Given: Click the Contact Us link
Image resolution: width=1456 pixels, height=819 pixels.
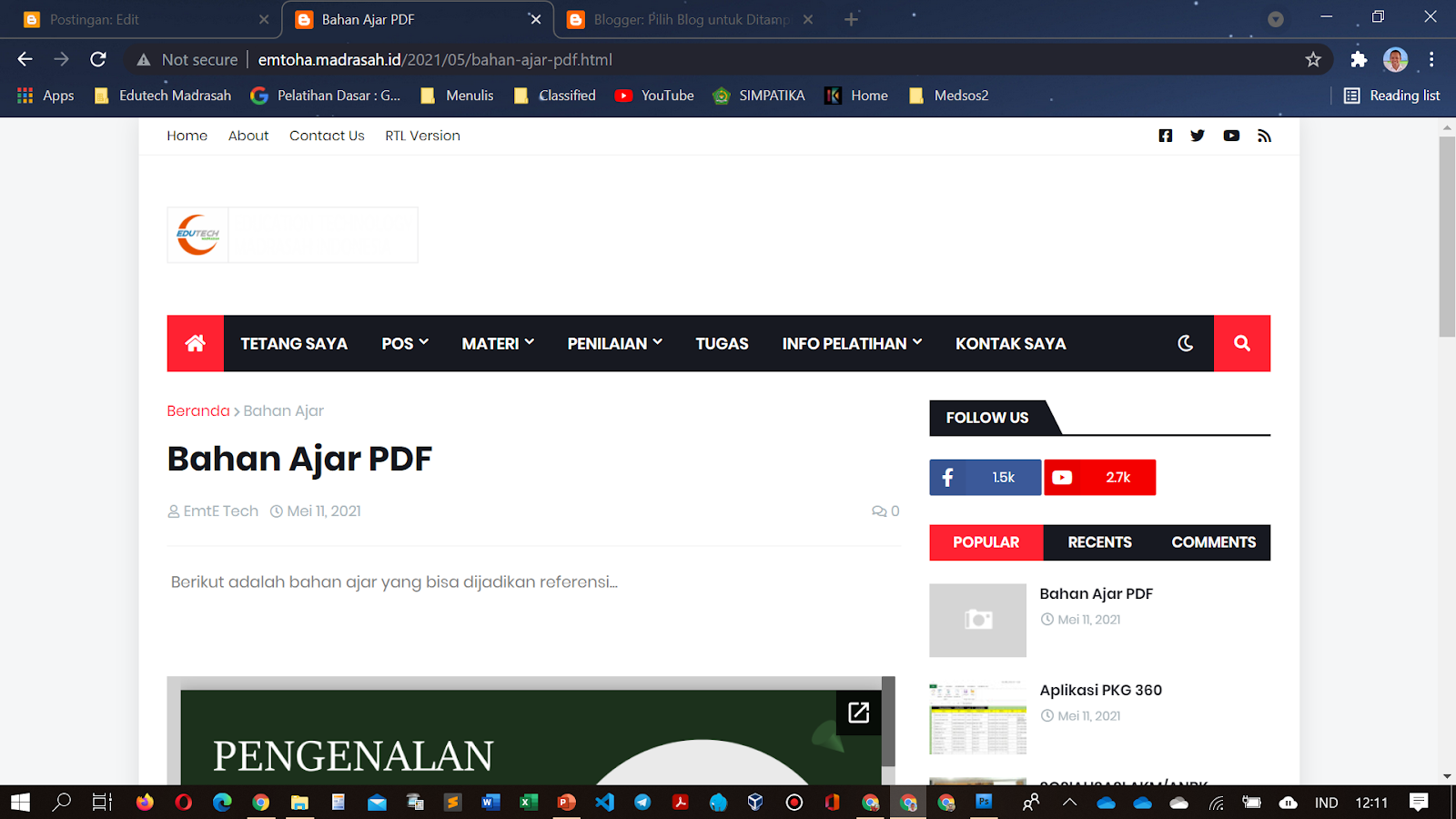Looking at the screenshot, I should (x=327, y=136).
